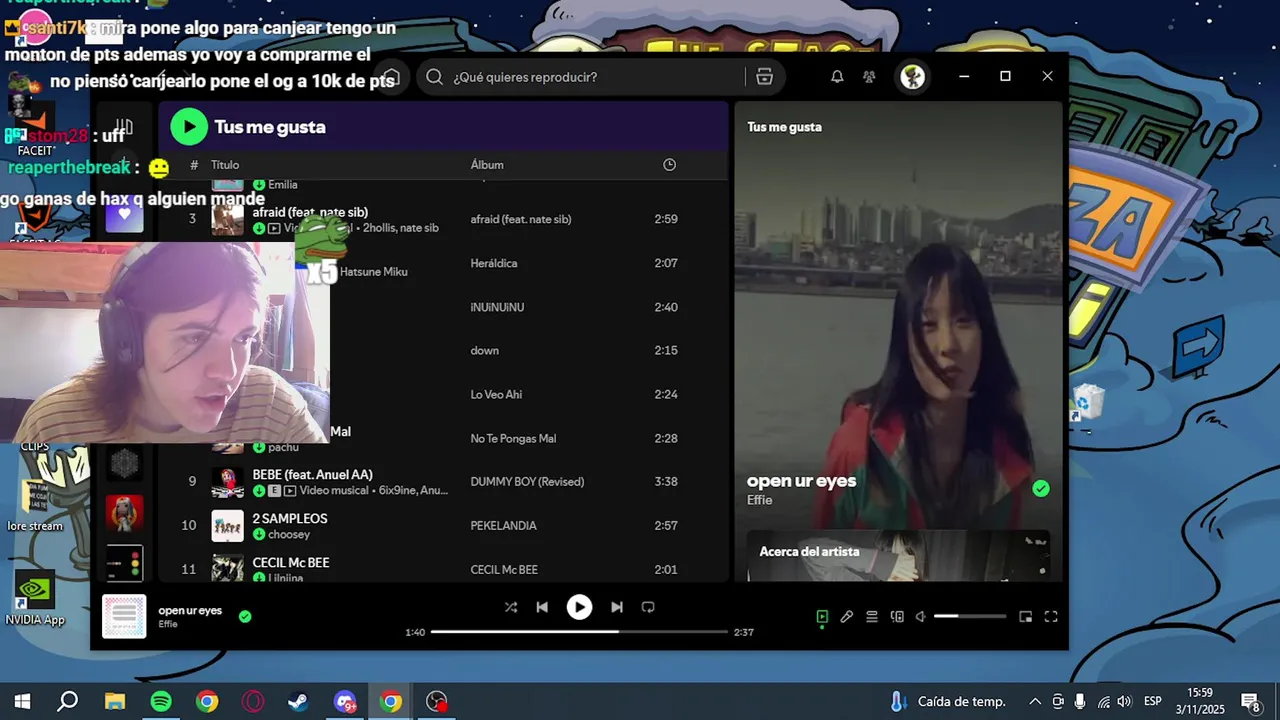Open Steam from the taskbar

coord(299,701)
